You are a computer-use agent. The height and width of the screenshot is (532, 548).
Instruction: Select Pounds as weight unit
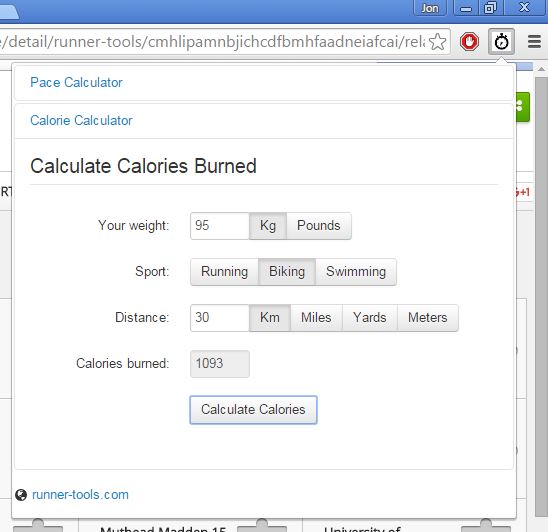tap(319, 226)
